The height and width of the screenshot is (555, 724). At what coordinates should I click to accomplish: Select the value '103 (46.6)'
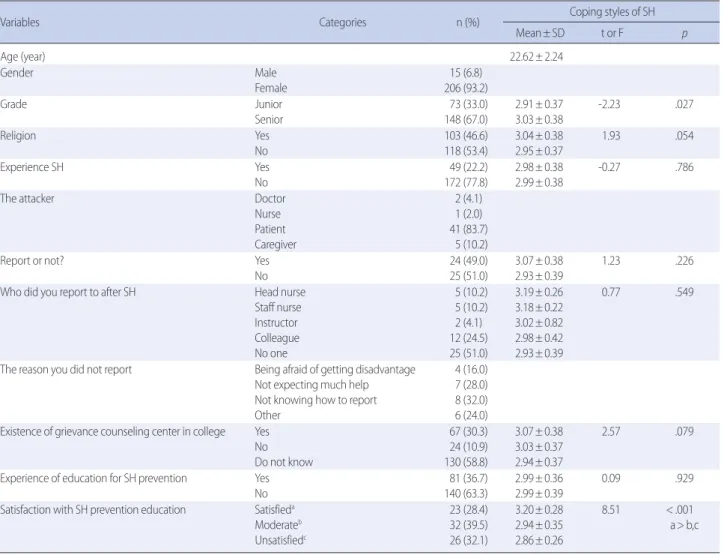click(466, 136)
